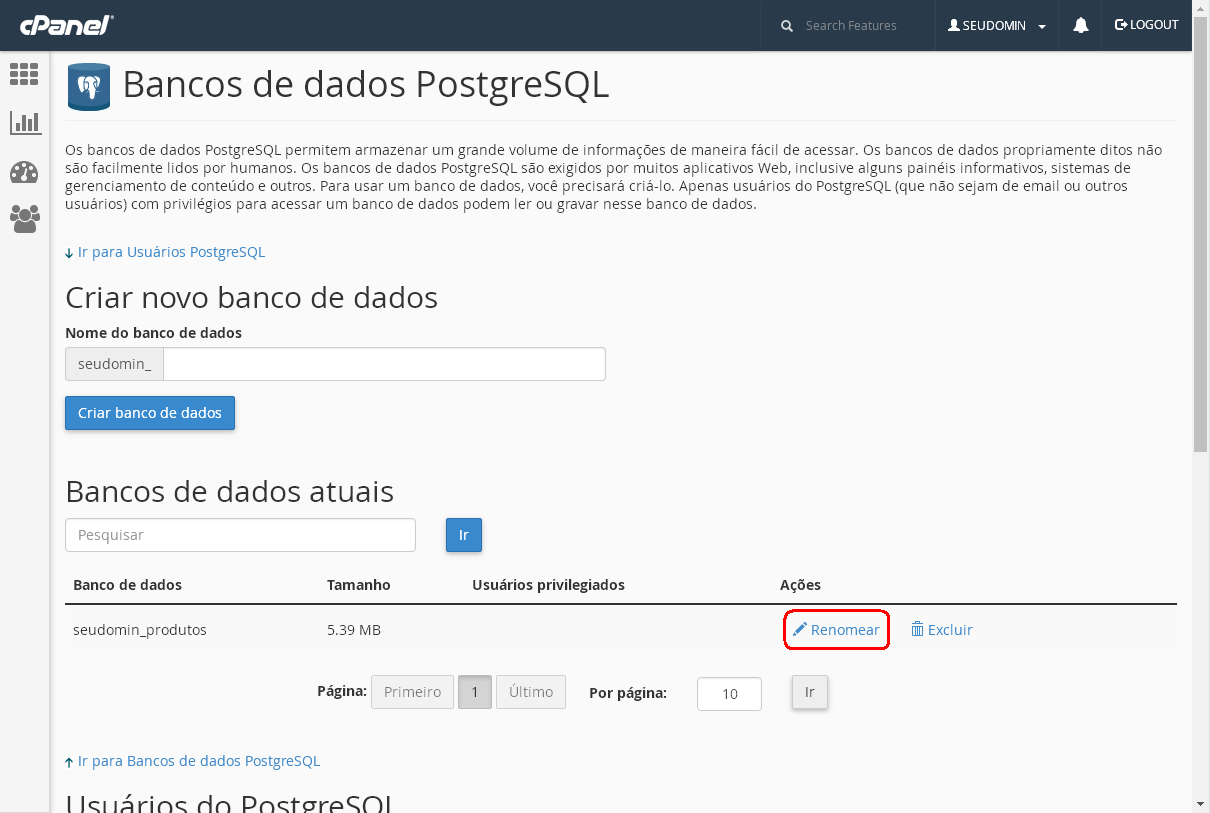The width and height of the screenshot is (1210, 813).
Task: Click the Nome do banco de dados field
Action: (x=384, y=364)
